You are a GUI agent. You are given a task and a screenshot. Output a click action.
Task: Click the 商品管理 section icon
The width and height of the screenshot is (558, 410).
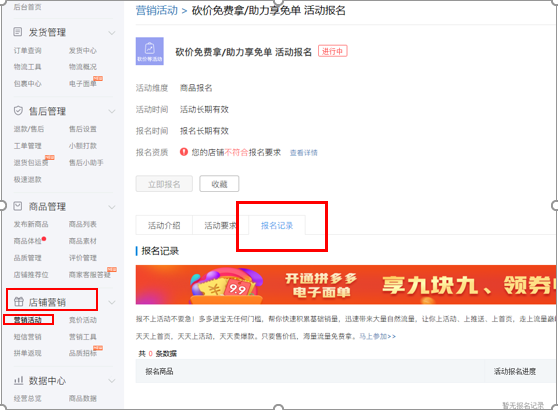click(x=17, y=206)
